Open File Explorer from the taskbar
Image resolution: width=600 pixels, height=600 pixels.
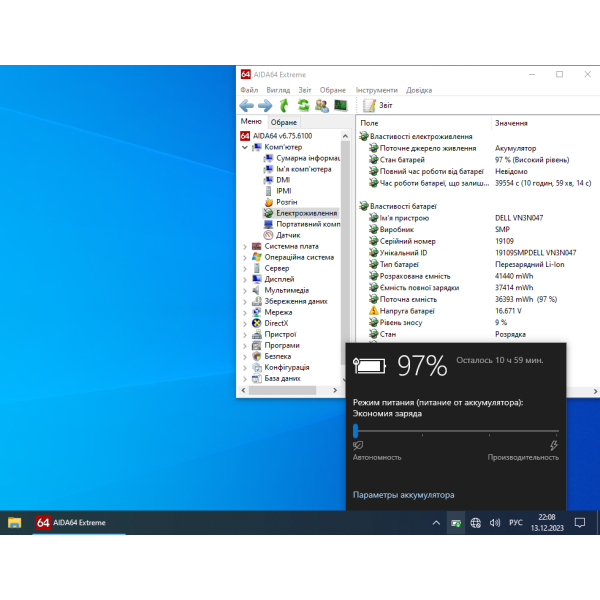point(15,523)
